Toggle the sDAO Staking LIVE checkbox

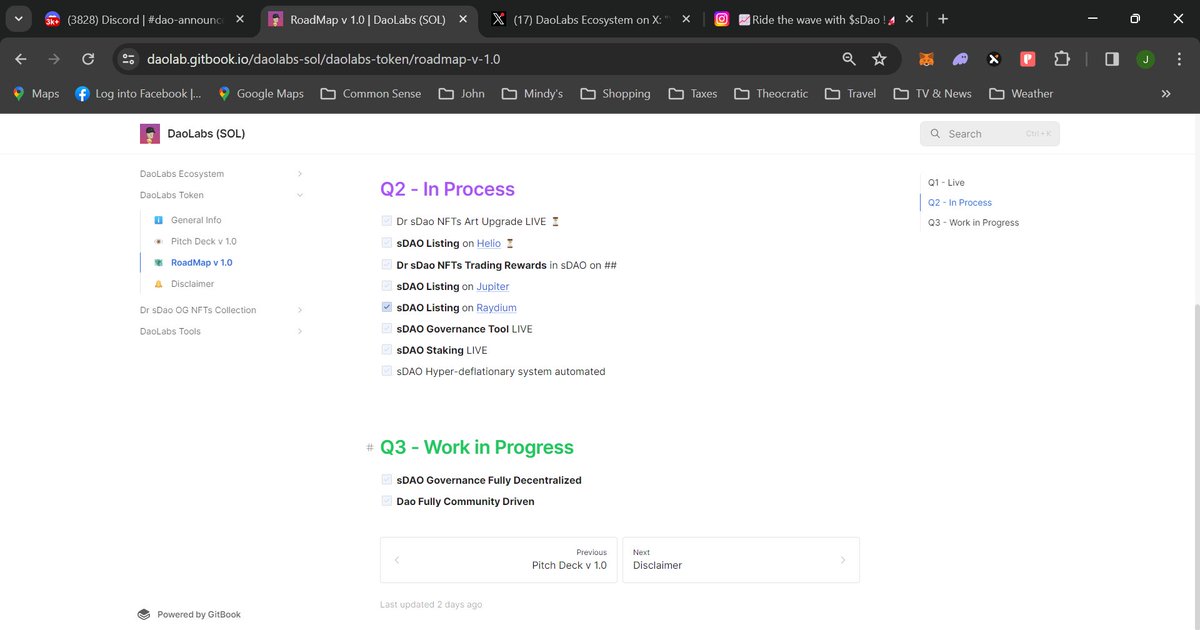(x=387, y=350)
